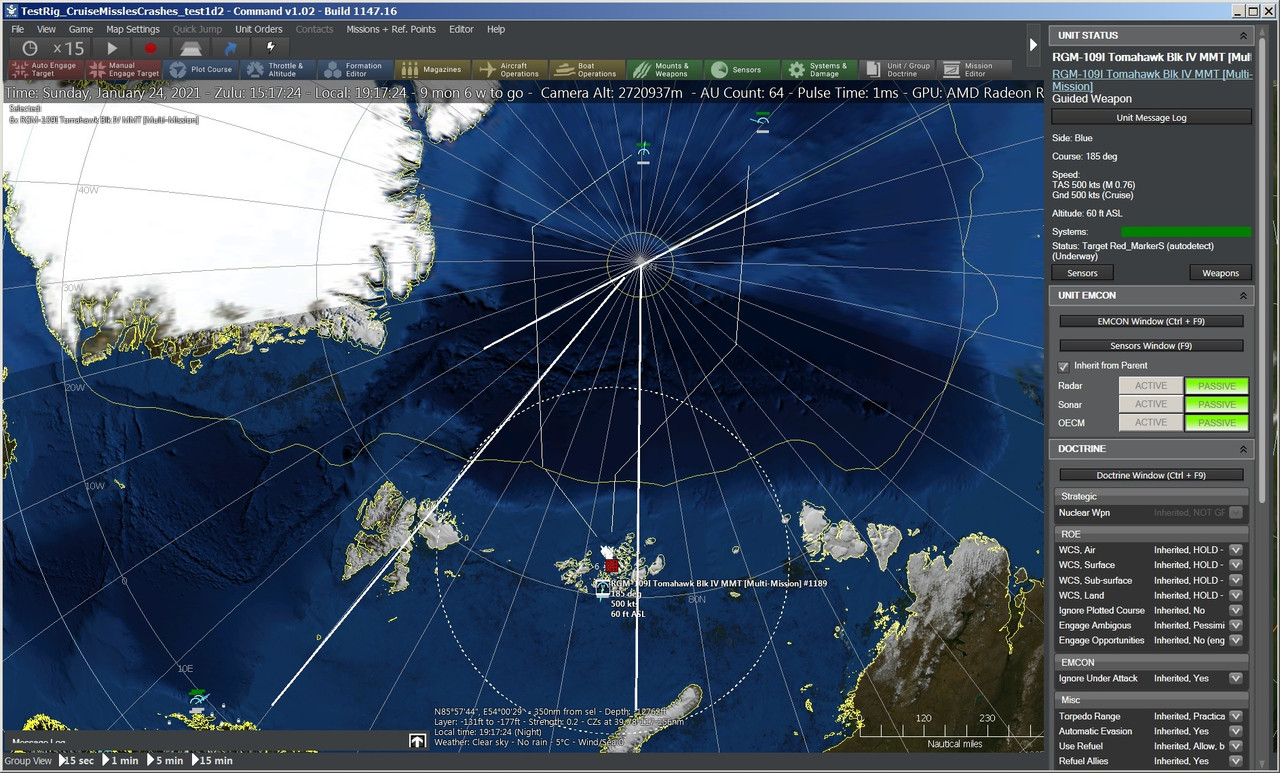Open the Unit Orders menu
The height and width of the screenshot is (773, 1280).
coord(259,29)
